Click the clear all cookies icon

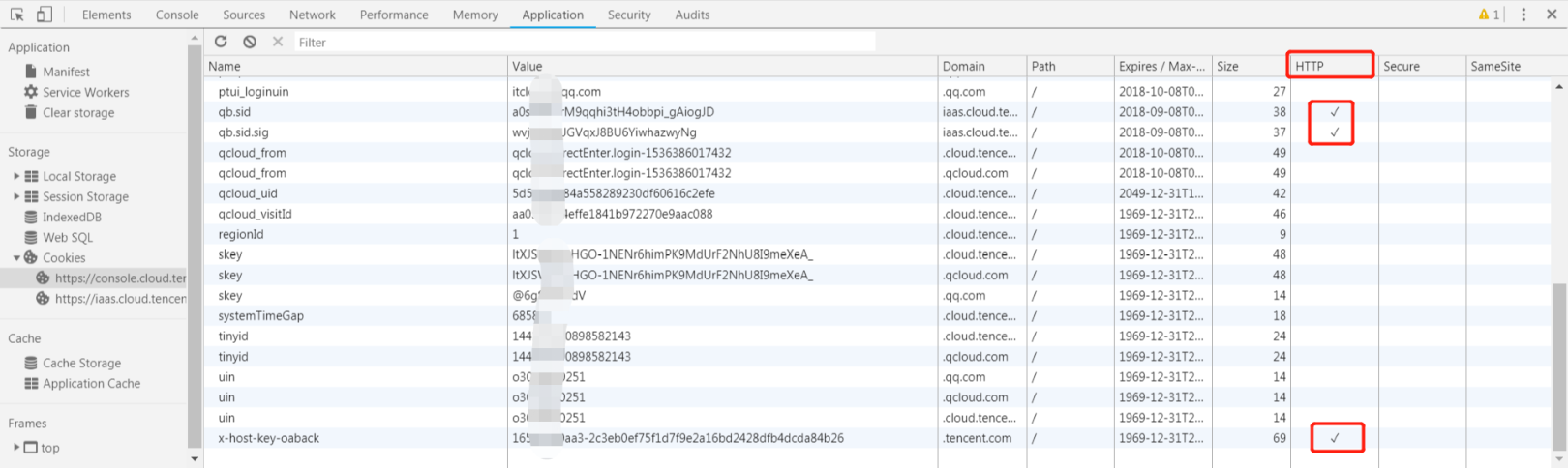[x=250, y=42]
